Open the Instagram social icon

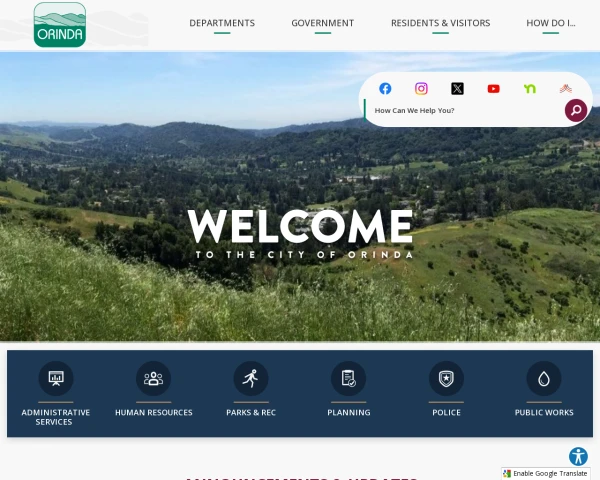[x=421, y=89]
